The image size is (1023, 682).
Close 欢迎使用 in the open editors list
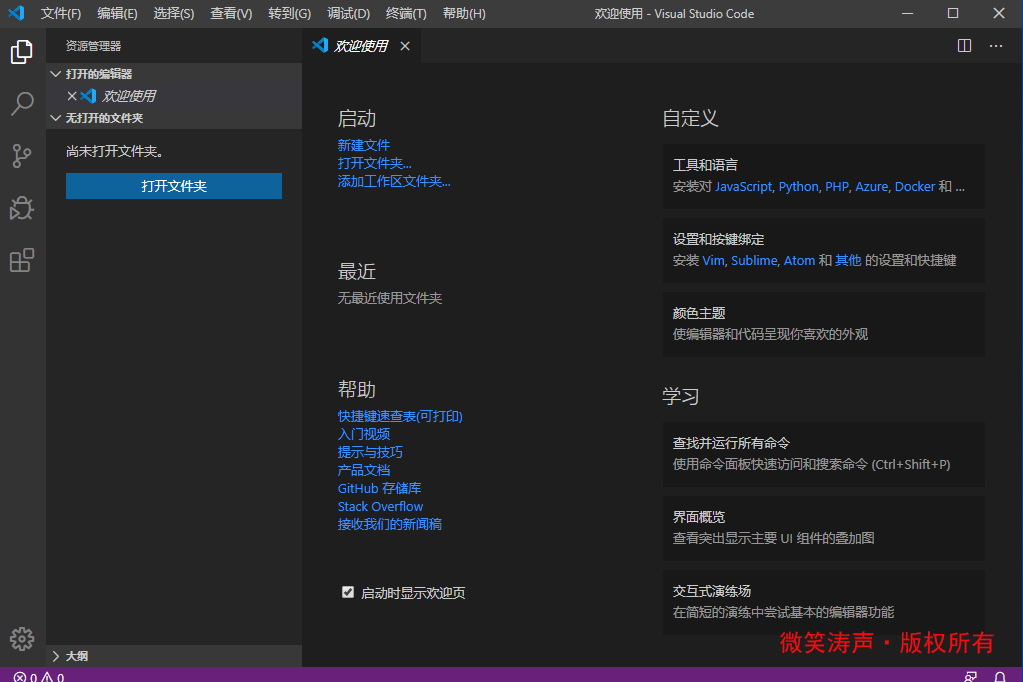[72, 96]
